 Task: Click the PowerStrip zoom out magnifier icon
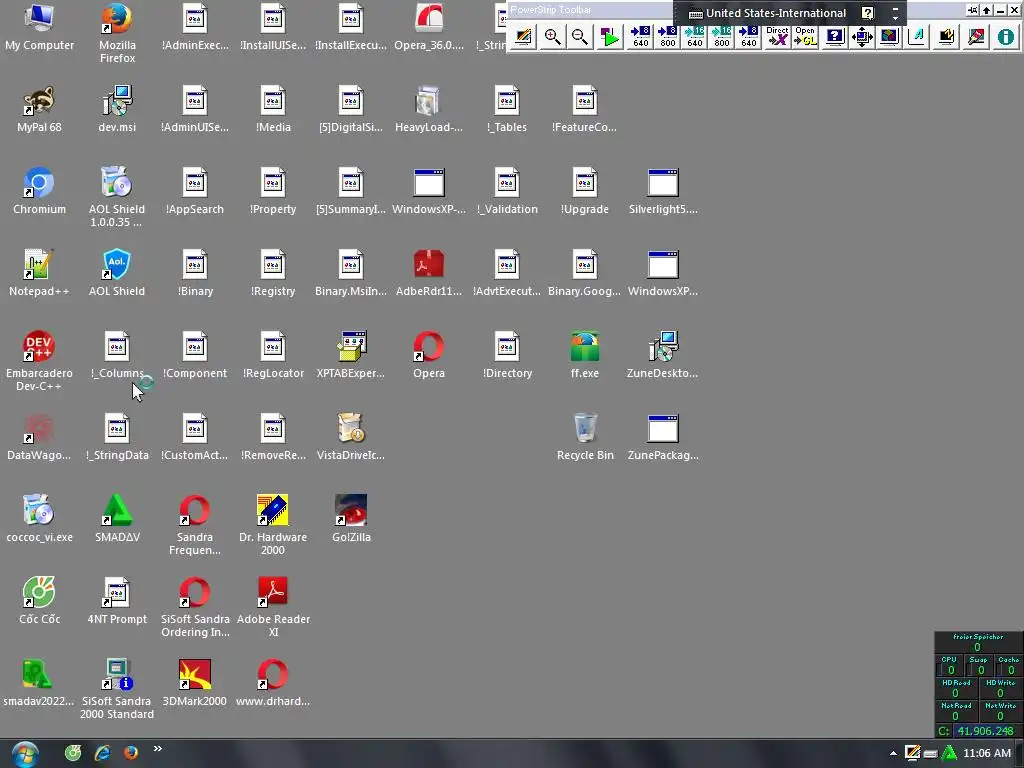(x=579, y=37)
